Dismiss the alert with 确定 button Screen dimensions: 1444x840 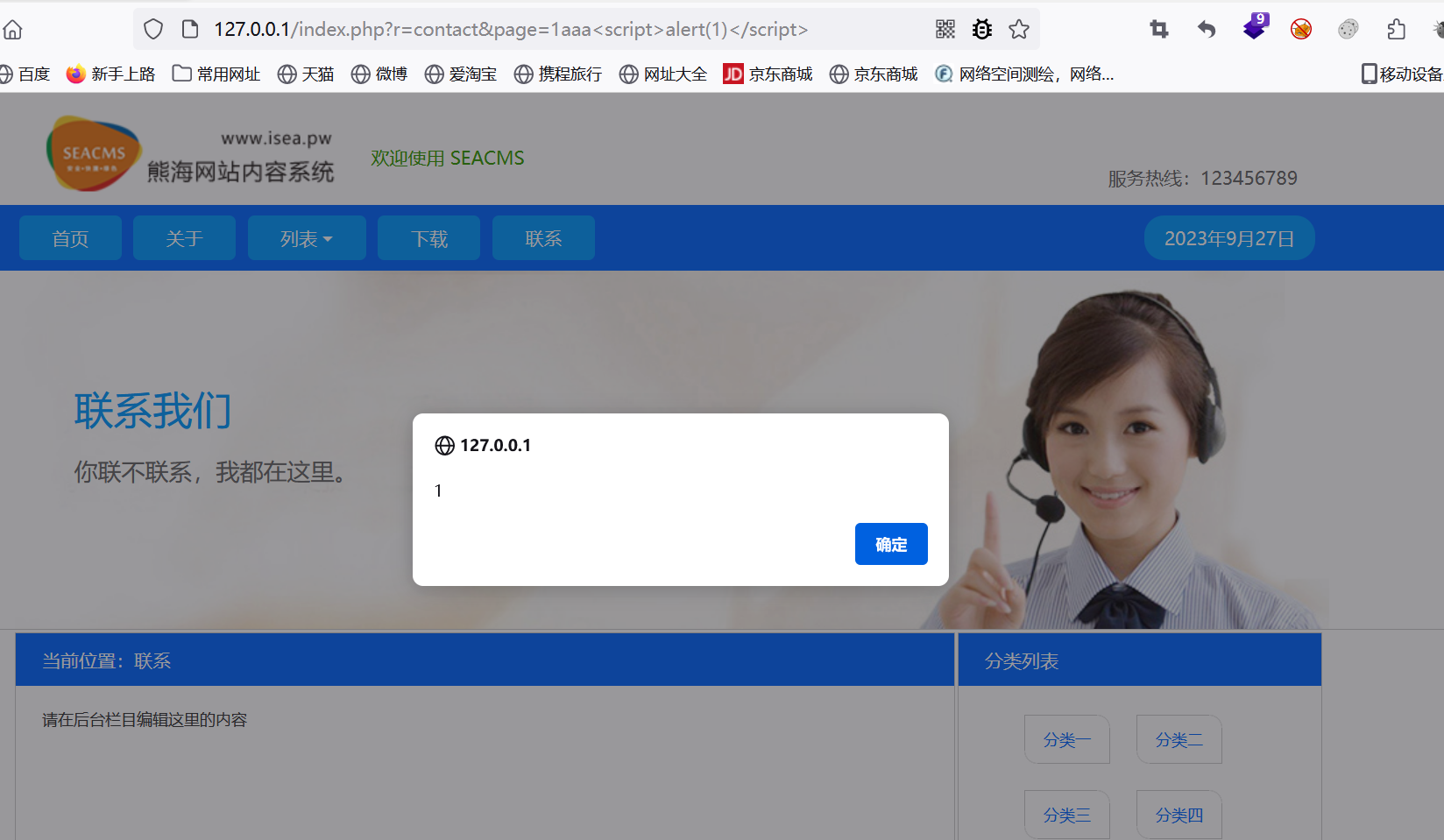891,543
